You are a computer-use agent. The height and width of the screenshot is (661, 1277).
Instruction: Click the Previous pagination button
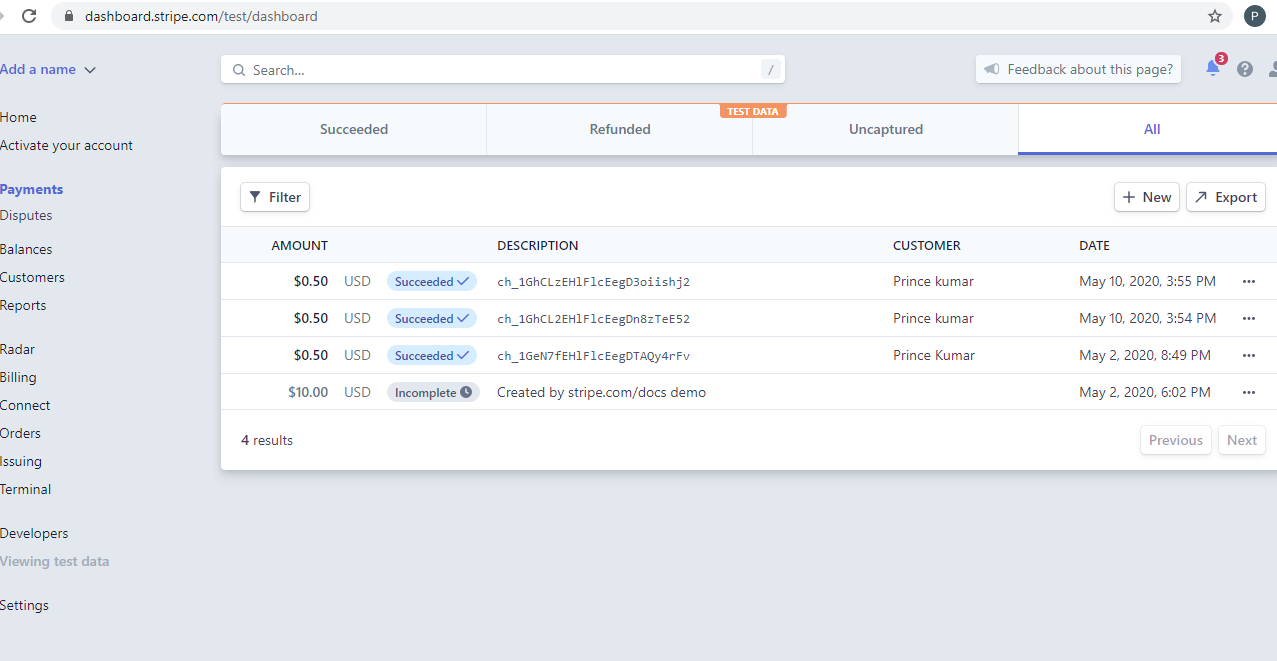click(x=1176, y=440)
